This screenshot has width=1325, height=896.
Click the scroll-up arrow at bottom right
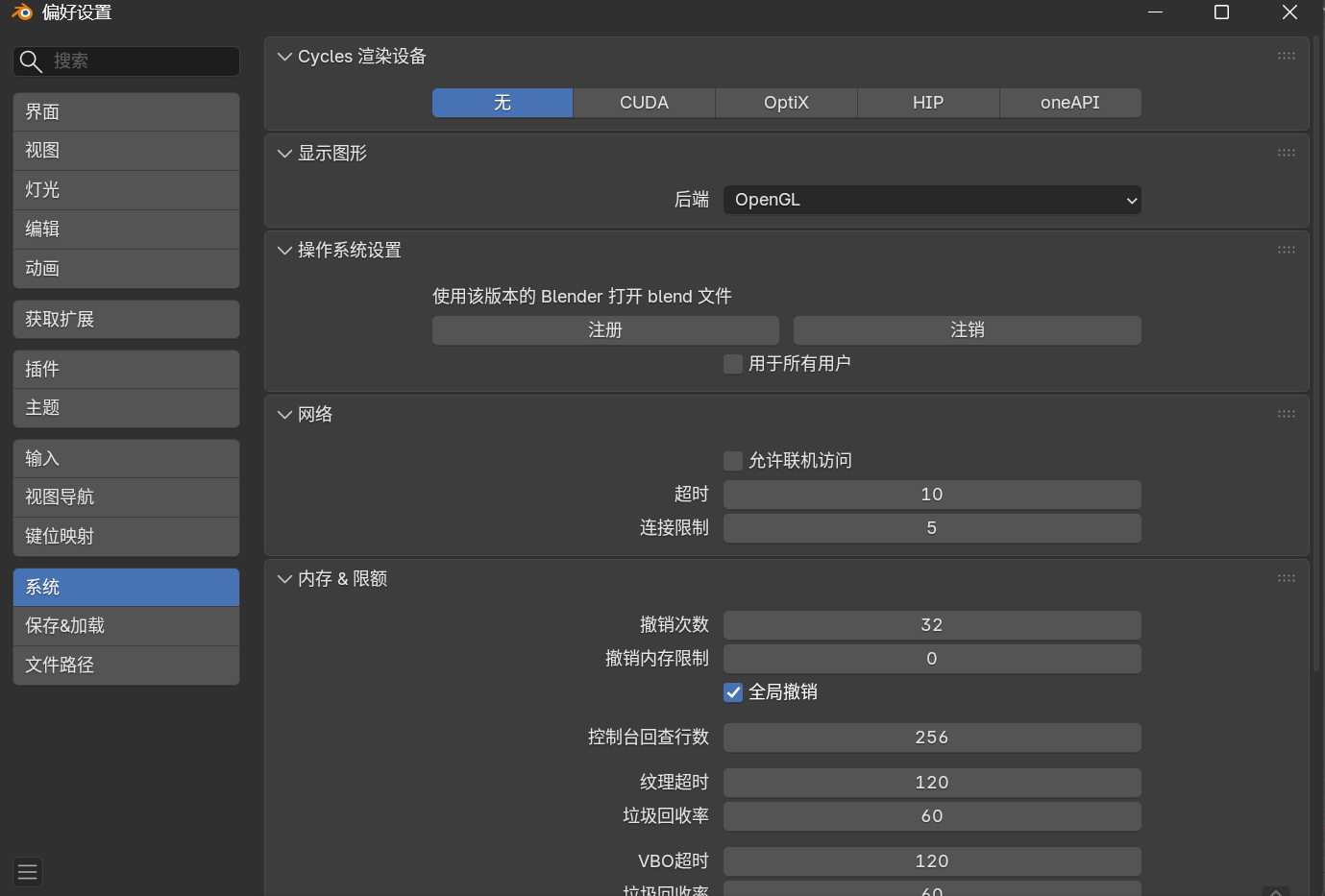(x=1276, y=890)
